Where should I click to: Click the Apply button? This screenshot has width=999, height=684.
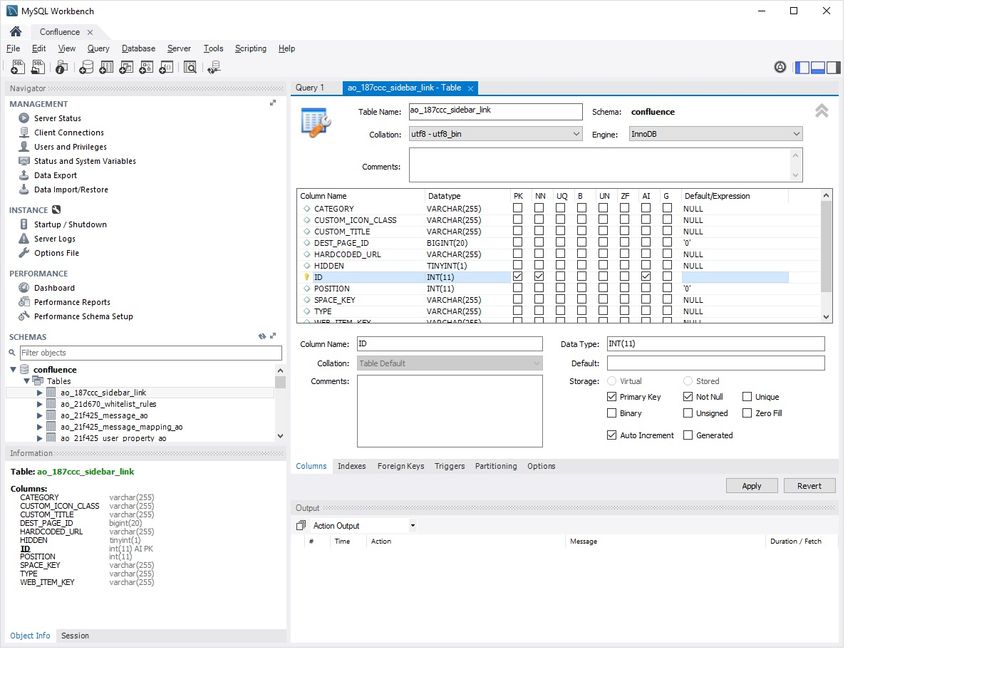(x=752, y=486)
